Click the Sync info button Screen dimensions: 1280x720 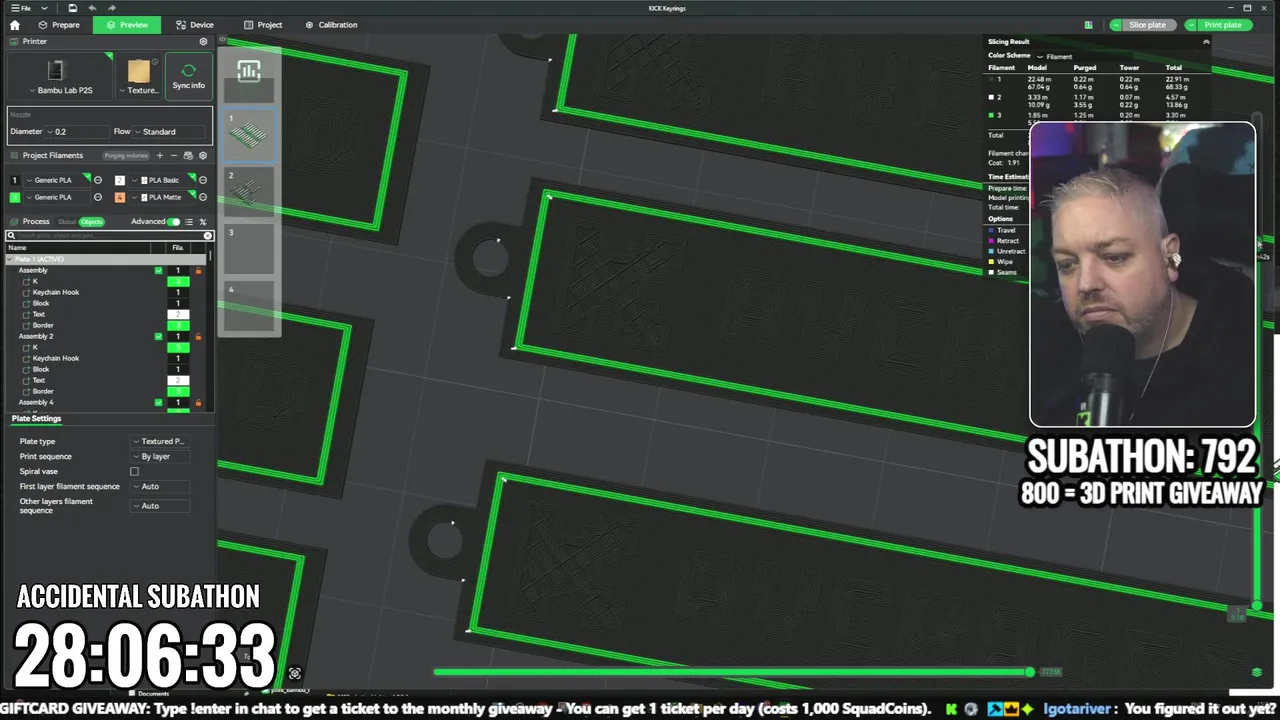[188, 77]
